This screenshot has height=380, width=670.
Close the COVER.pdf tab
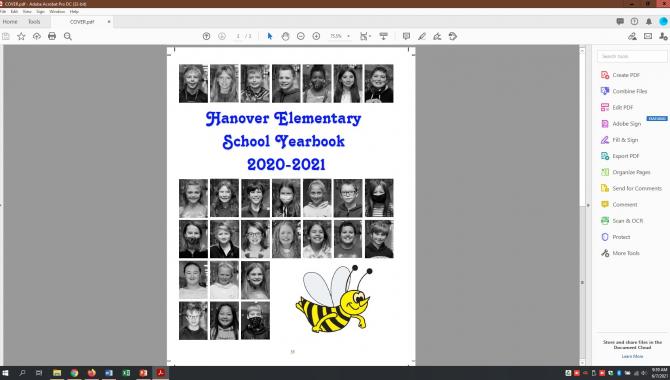(109, 21)
